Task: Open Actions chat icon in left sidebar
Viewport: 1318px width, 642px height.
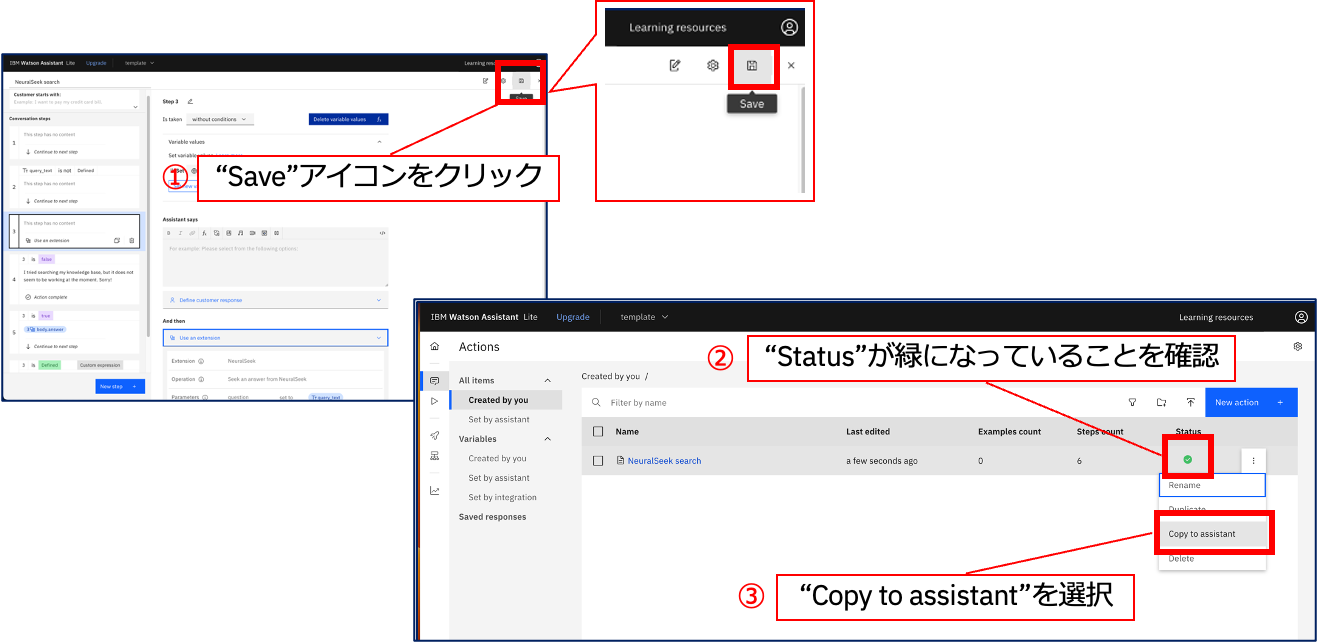Action: (434, 381)
